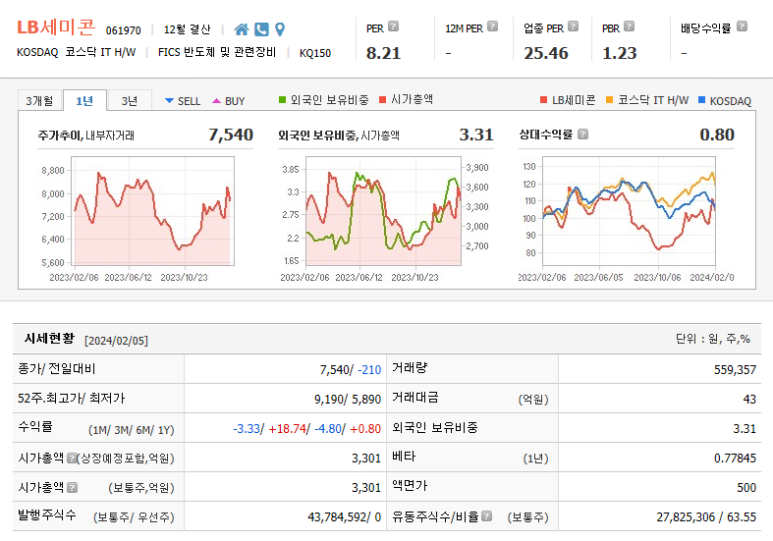
Task: Click the LB세미콘 company name title
Action: [56, 28]
